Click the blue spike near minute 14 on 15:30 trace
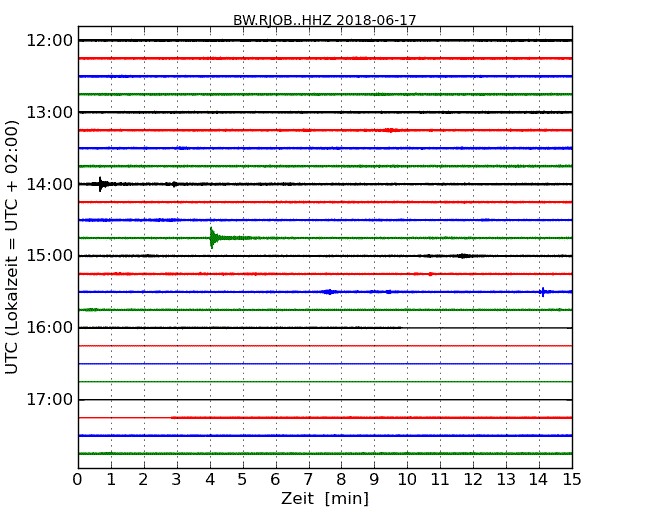Image resolution: width=650 pixels, height=520 pixels. coord(543,292)
